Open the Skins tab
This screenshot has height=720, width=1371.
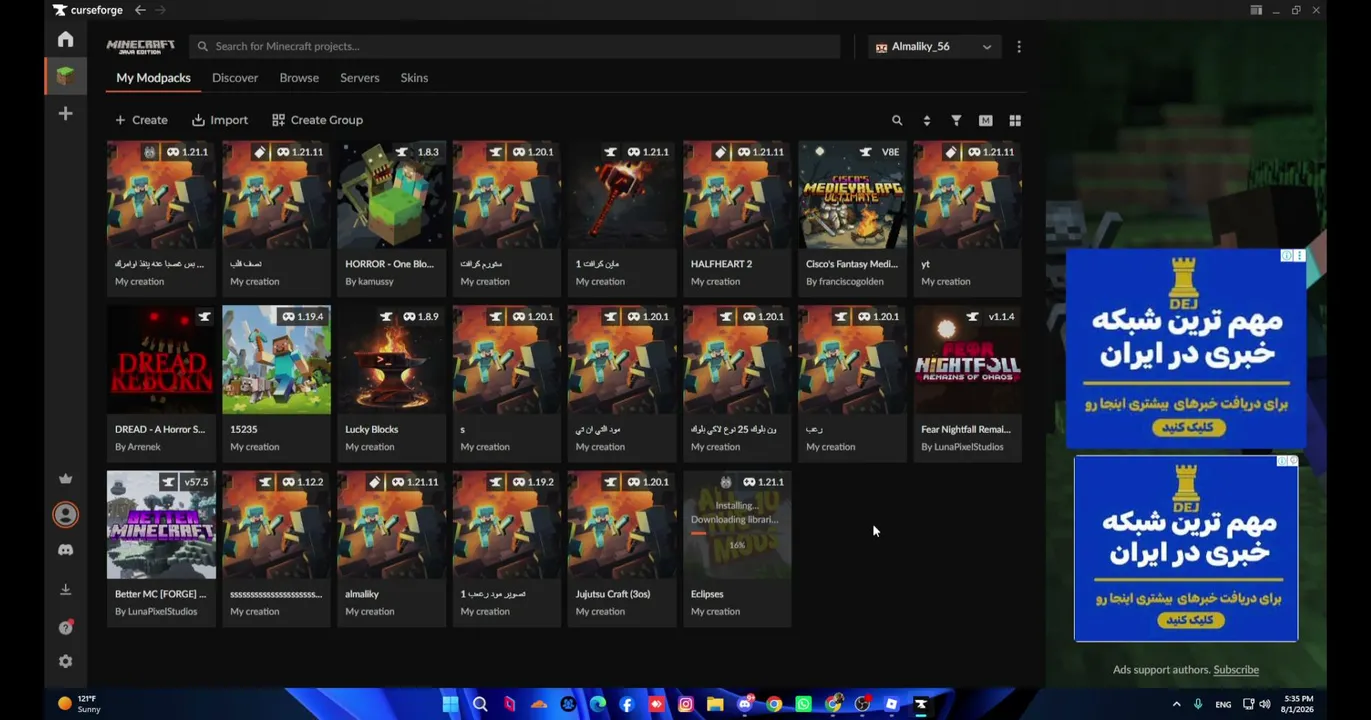pyautogui.click(x=414, y=78)
